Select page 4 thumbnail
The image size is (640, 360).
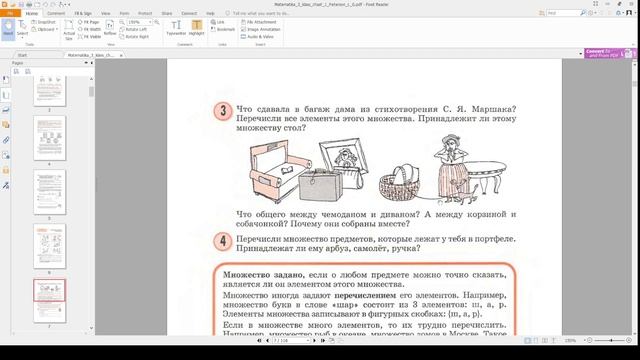click(x=49, y=138)
